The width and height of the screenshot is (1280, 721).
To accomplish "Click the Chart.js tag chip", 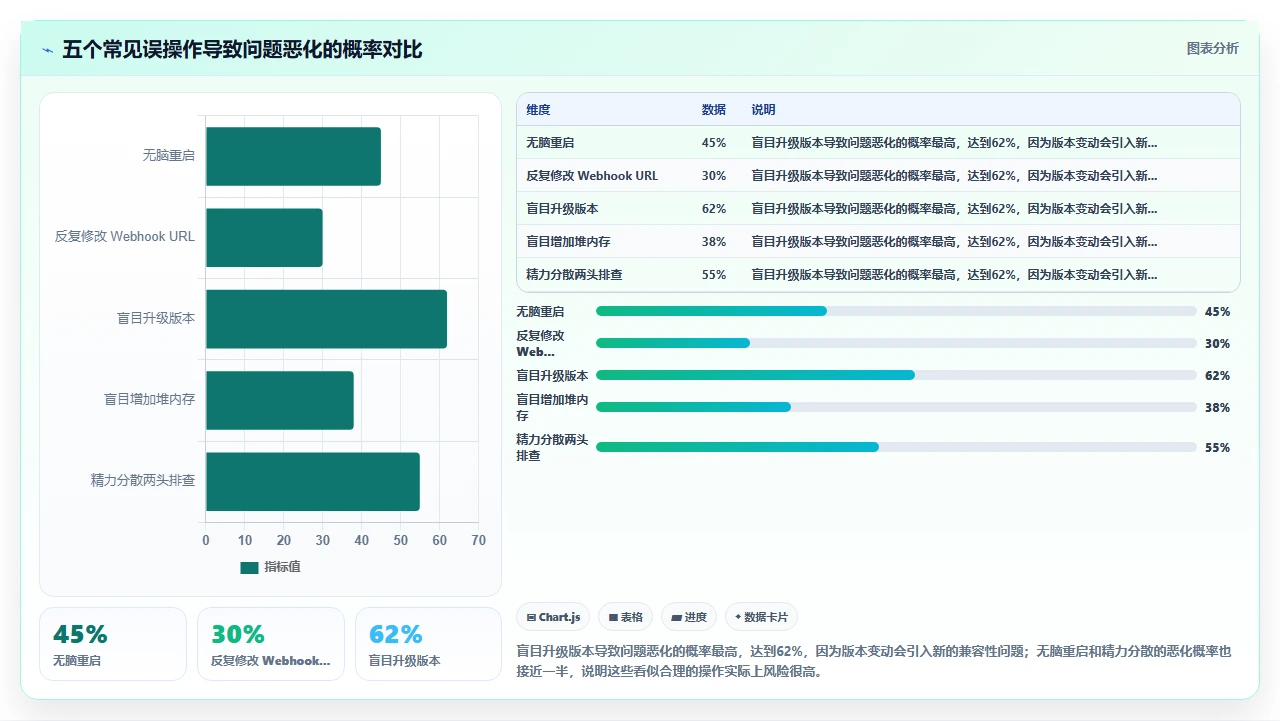I will click(x=553, y=617).
